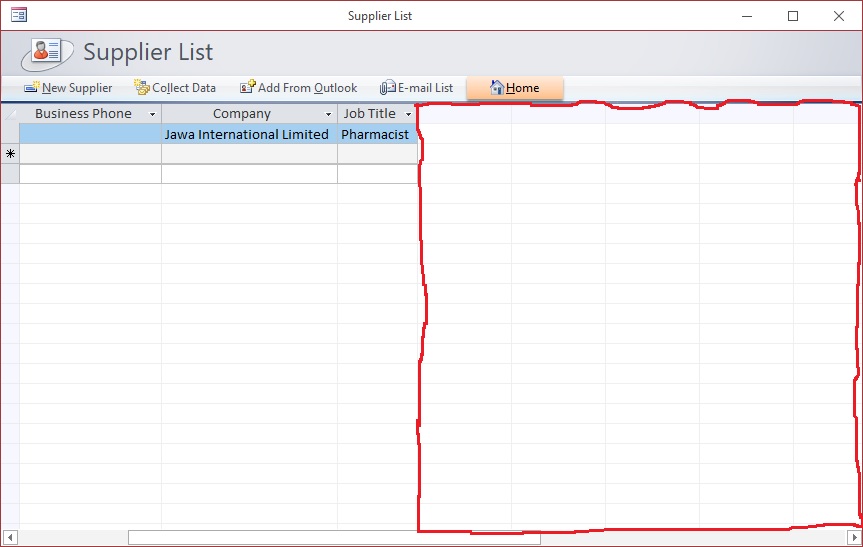
Task: Select the Business Phone column header
Action: (x=90, y=114)
